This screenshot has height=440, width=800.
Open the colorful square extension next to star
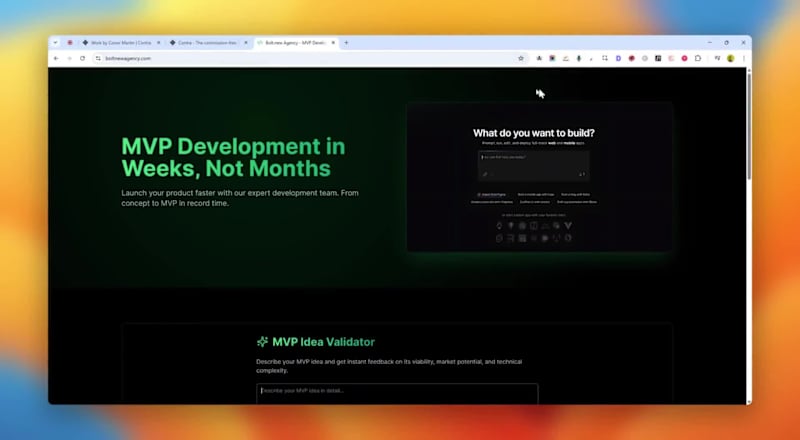pyautogui.click(x=552, y=58)
